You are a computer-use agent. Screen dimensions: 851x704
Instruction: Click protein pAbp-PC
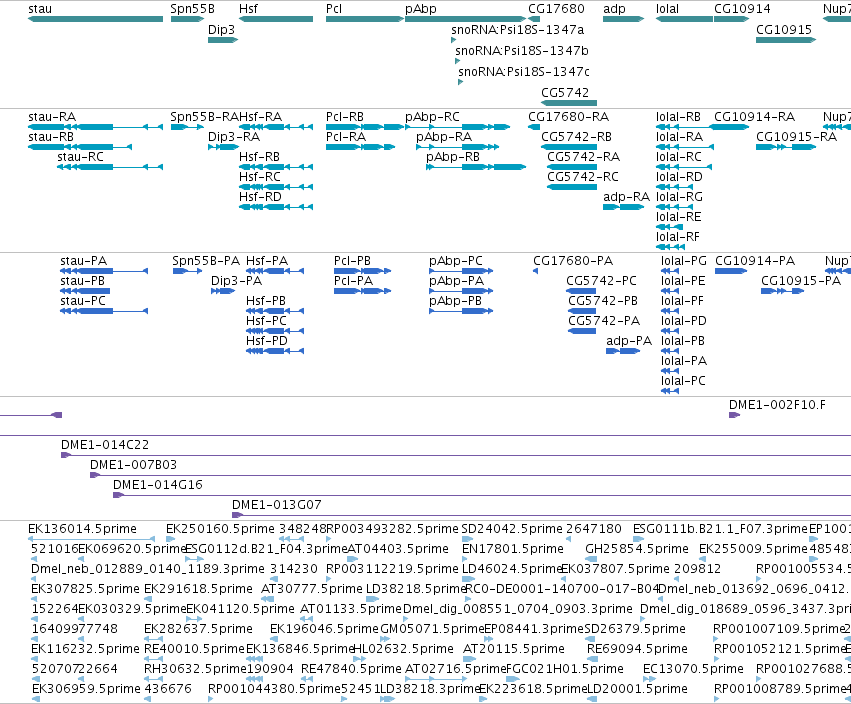point(461,271)
